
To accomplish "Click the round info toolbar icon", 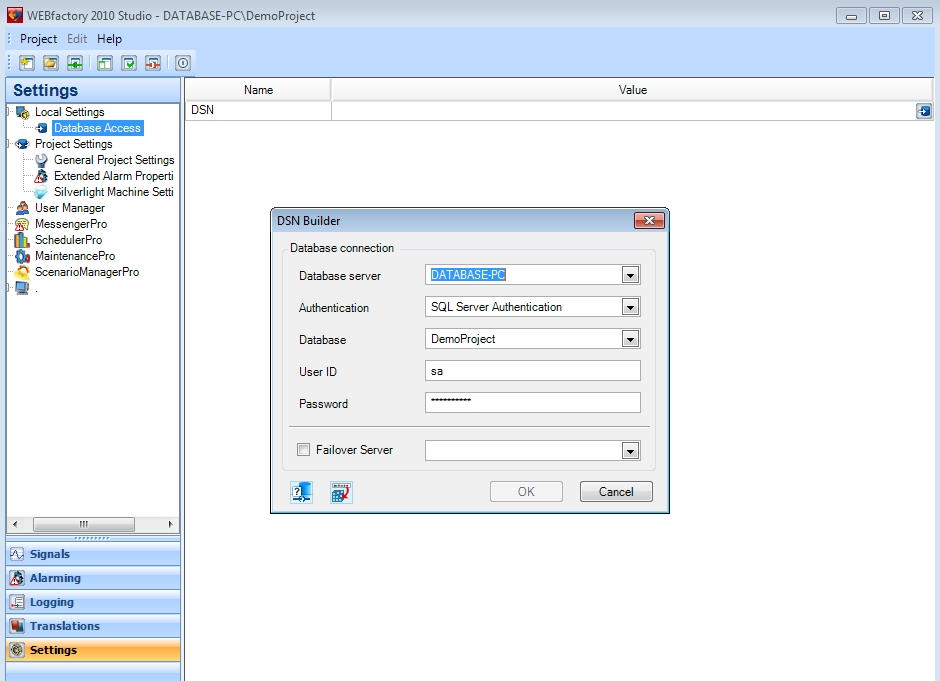I will click(183, 63).
